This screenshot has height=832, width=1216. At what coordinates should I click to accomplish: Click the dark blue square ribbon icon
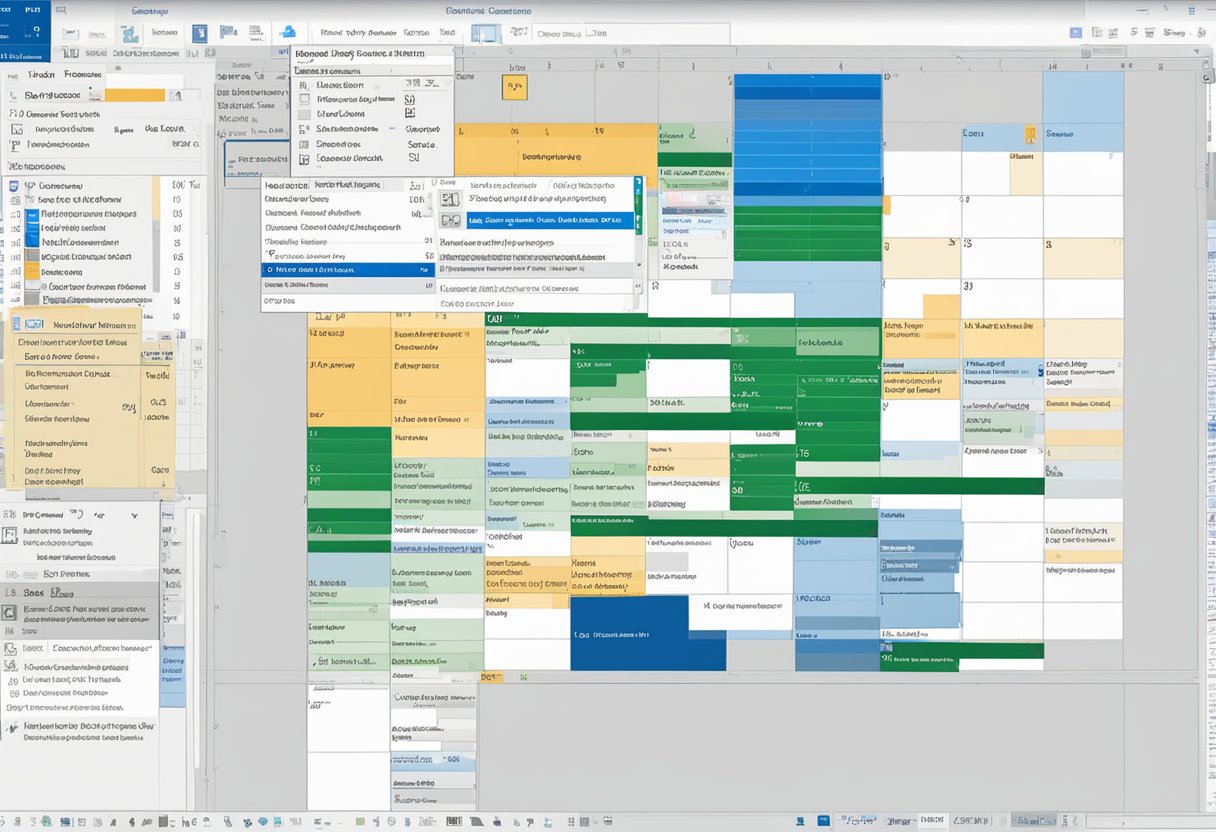click(x=199, y=34)
